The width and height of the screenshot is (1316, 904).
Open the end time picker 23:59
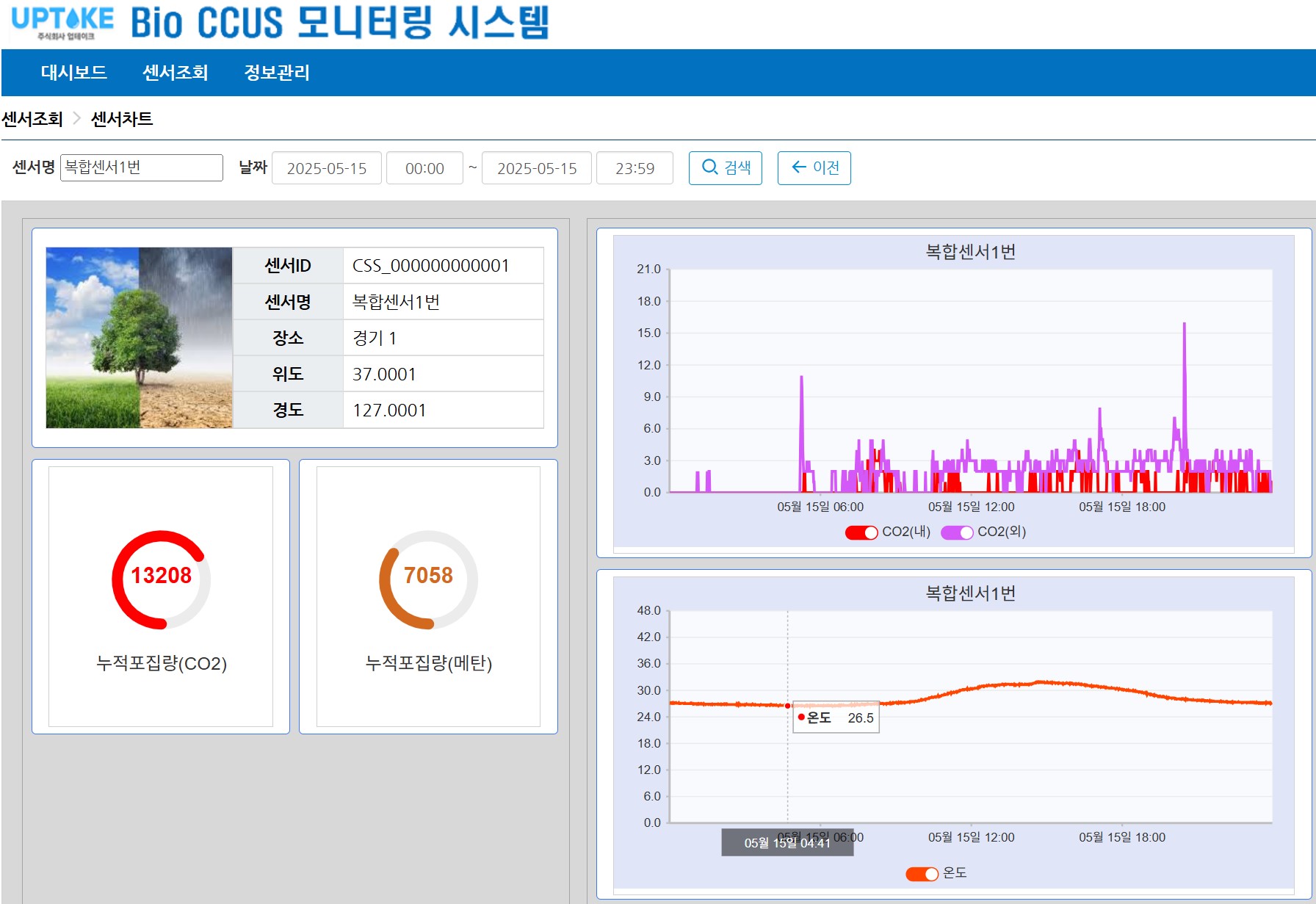pyautogui.click(x=635, y=168)
